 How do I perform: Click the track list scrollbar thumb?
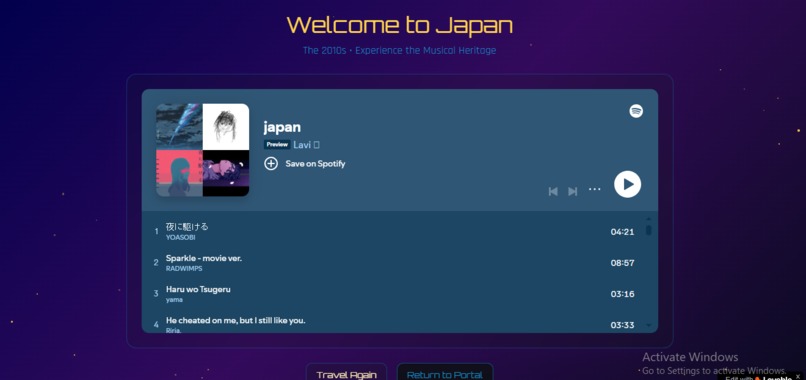(x=649, y=230)
